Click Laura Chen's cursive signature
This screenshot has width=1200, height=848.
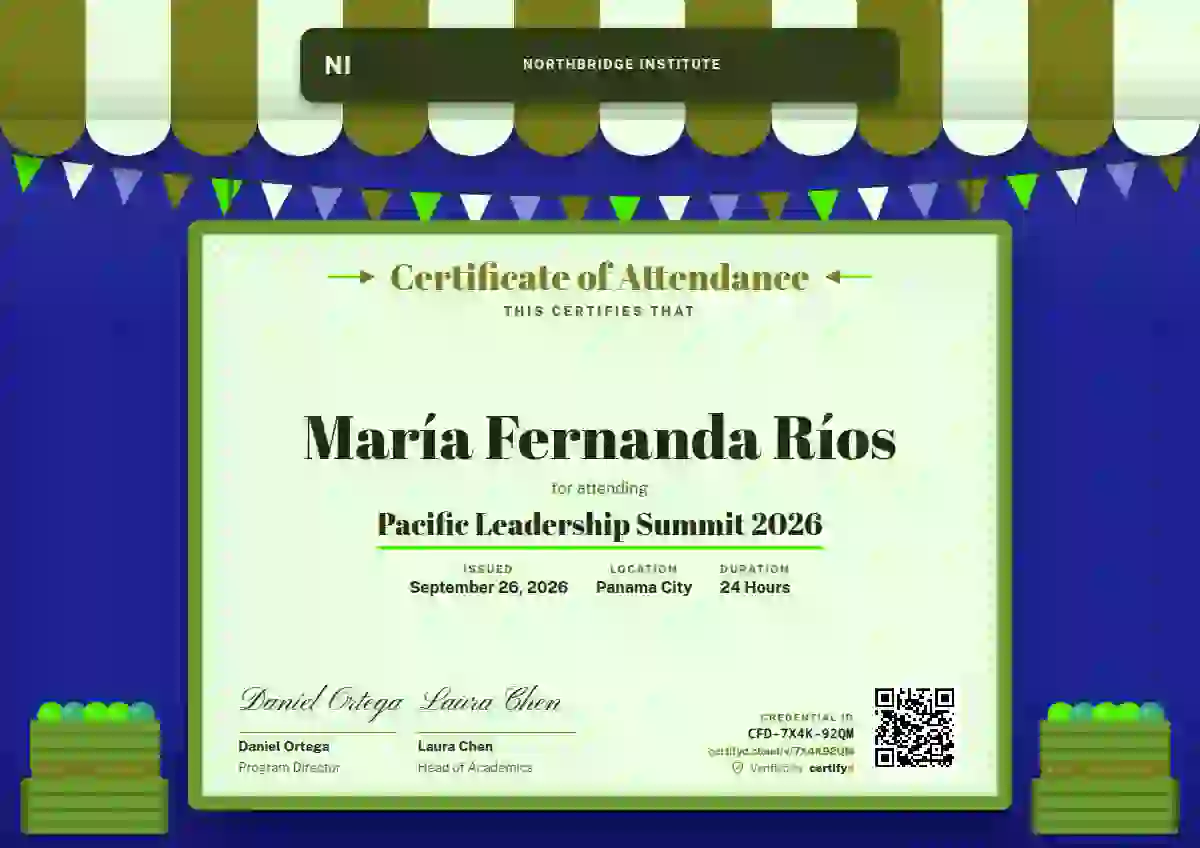coord(490,701)
